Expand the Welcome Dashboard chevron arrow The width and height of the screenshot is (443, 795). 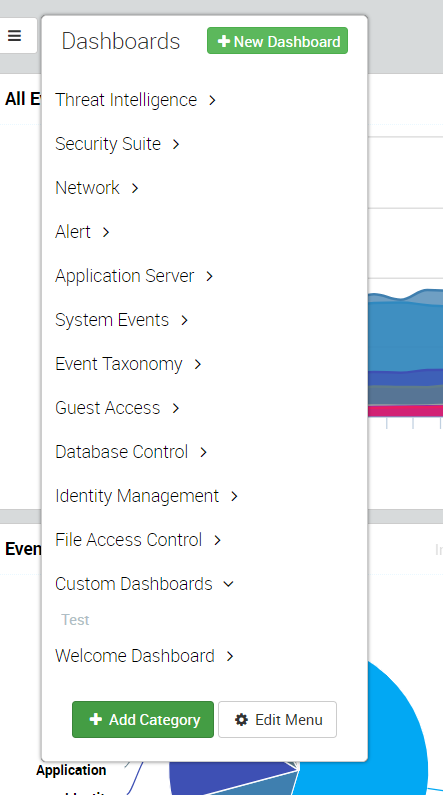tap(230, 657)
